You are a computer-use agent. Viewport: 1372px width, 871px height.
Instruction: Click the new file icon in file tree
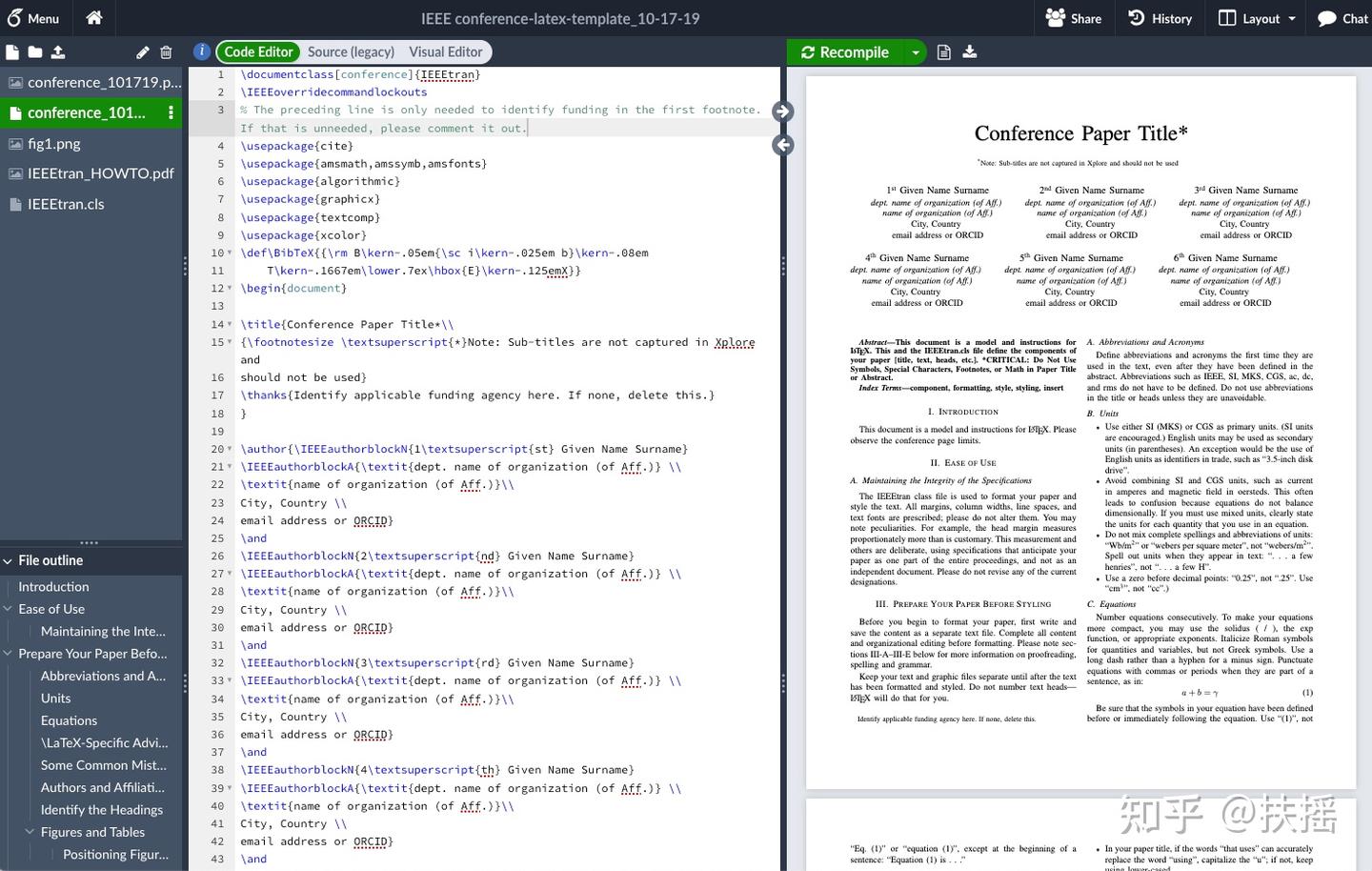[12, 52]
